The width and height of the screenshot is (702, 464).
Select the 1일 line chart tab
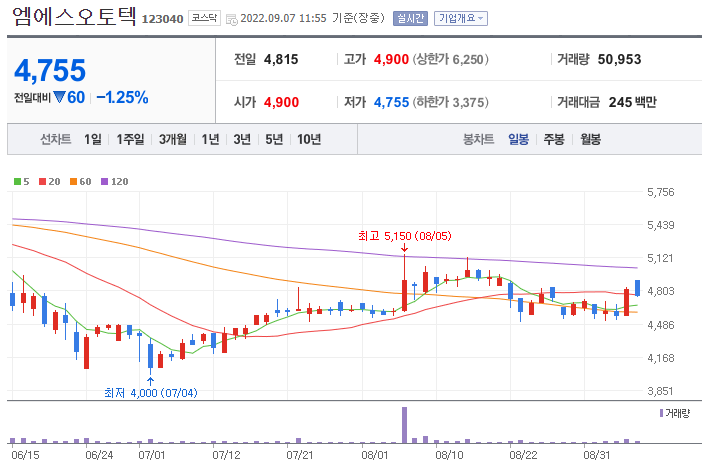pos(93,139)
